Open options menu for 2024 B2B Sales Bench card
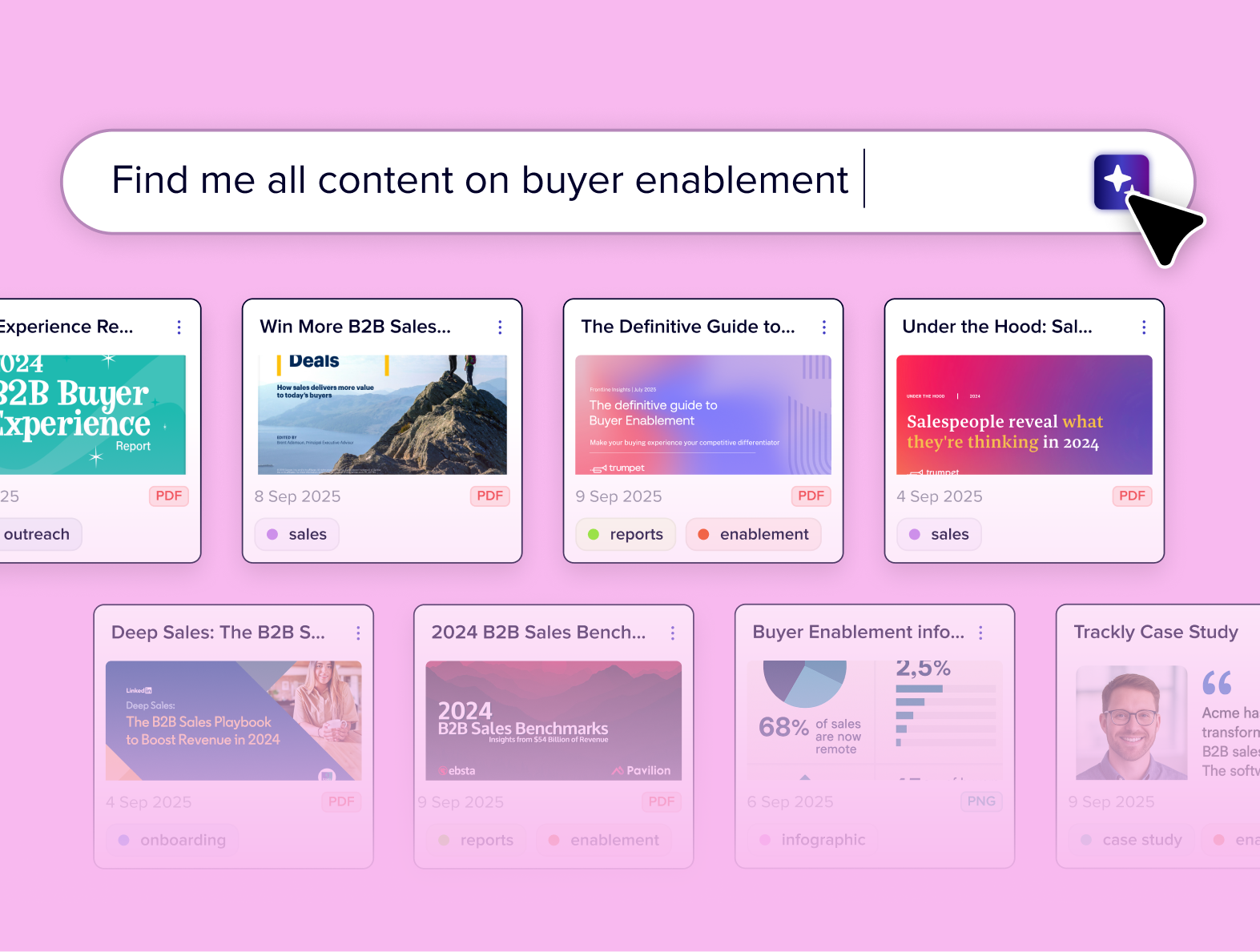 673,633
